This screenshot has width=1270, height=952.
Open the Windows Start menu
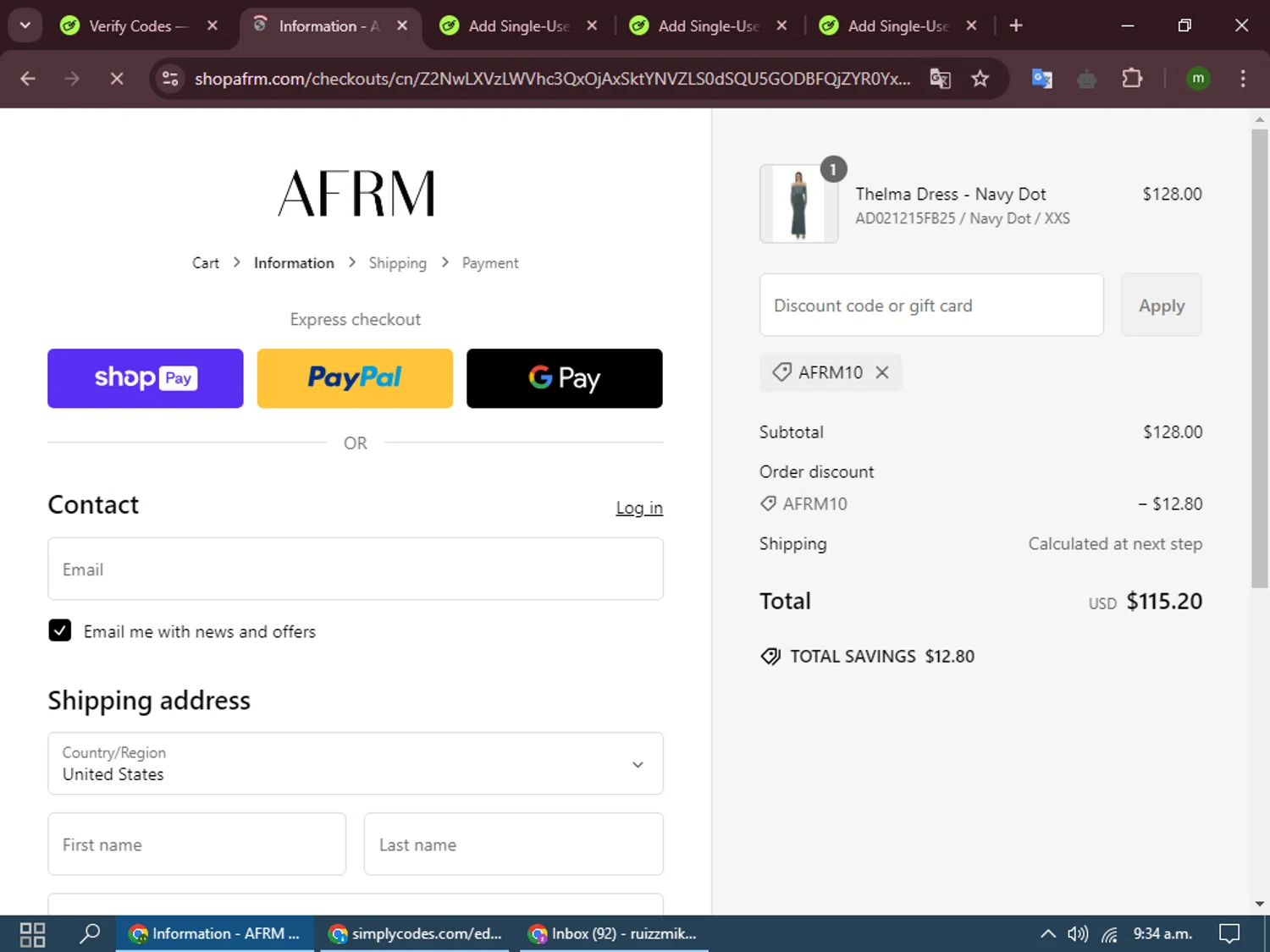(x=32, y=934)
